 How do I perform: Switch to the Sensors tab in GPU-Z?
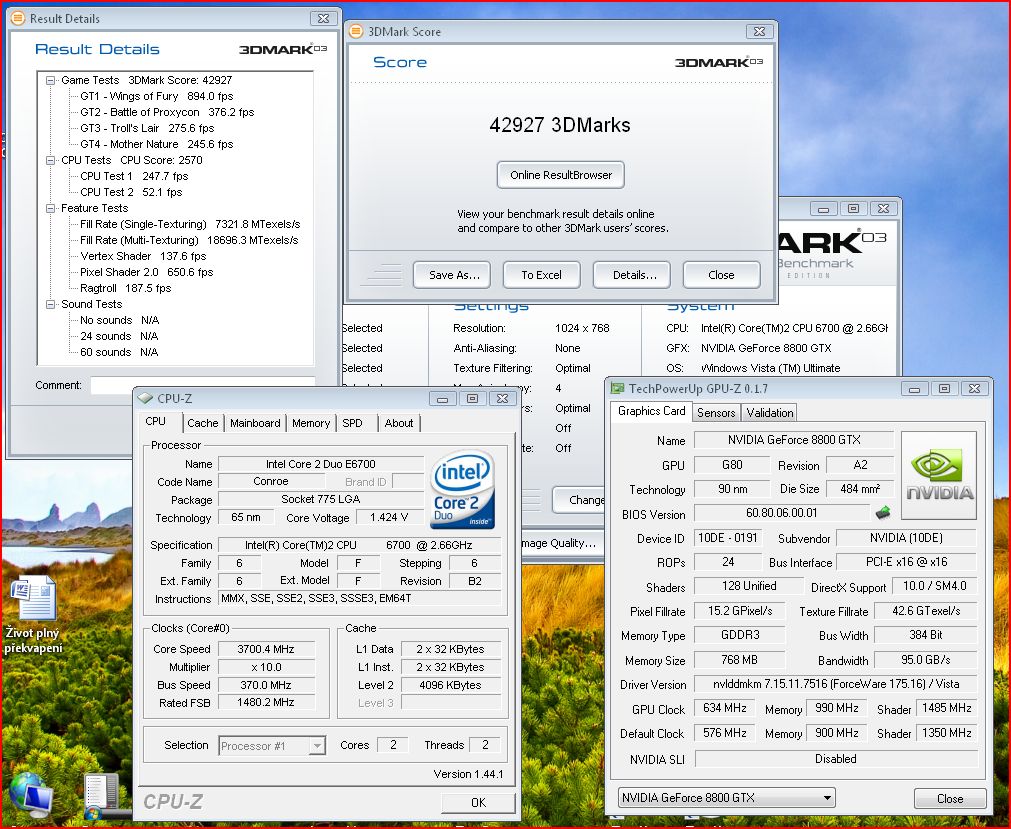716,413
